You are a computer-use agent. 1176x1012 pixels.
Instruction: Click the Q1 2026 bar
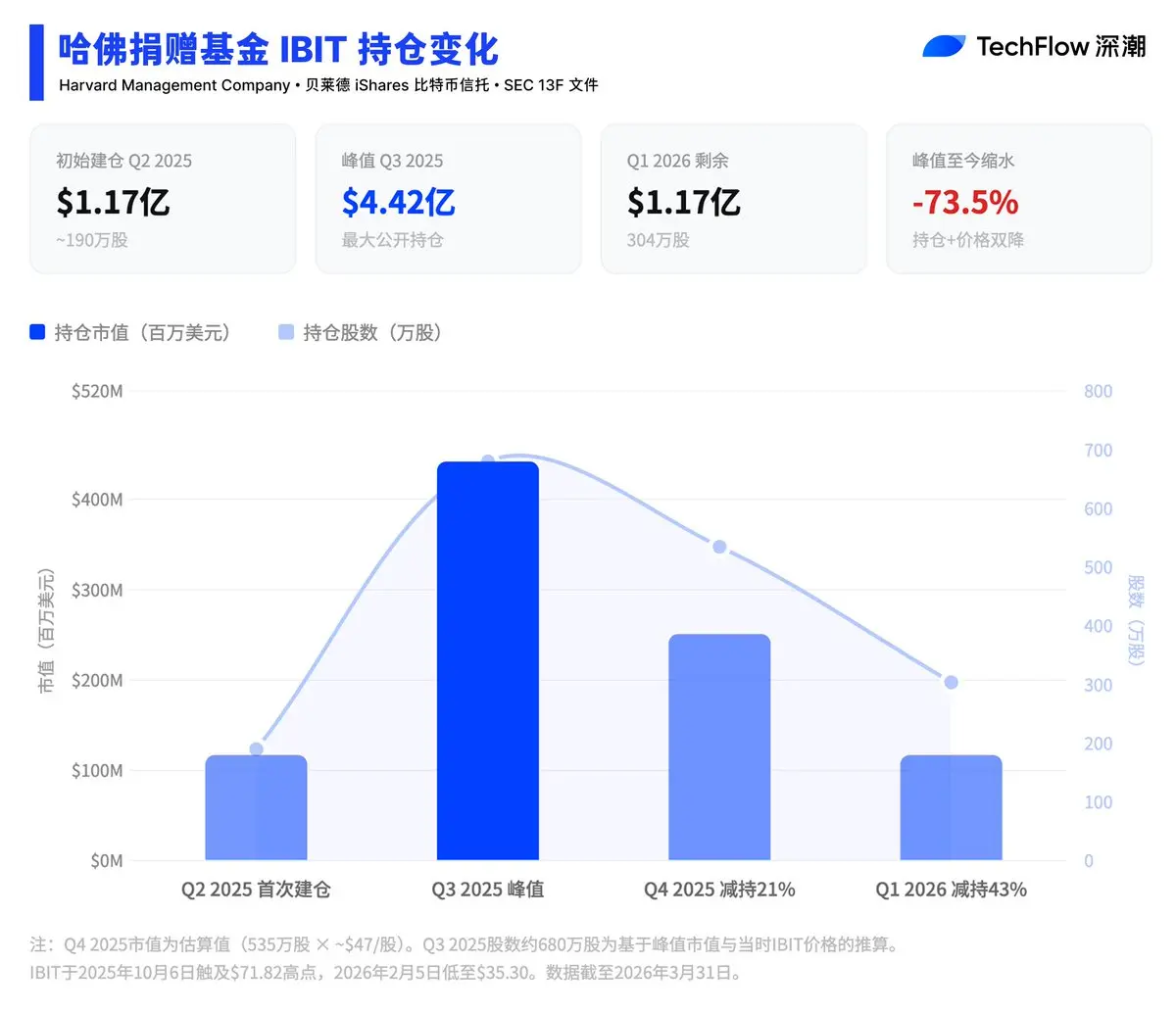tap(951, 808)
